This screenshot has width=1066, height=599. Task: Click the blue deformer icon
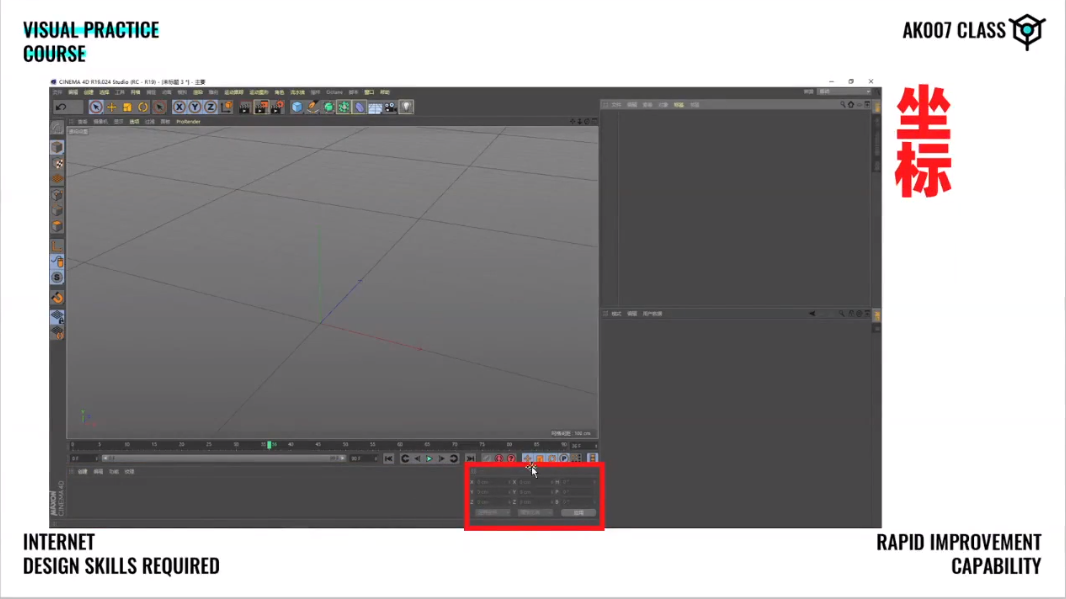click(360, 107)
